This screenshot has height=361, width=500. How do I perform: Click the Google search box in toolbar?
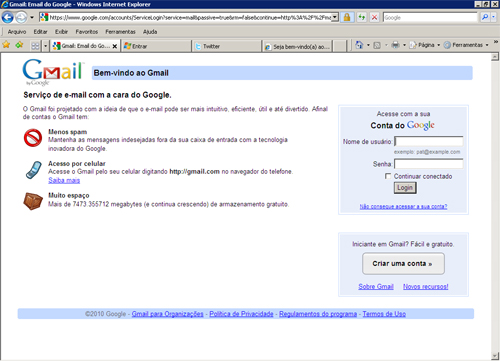(x=430, y=17)
